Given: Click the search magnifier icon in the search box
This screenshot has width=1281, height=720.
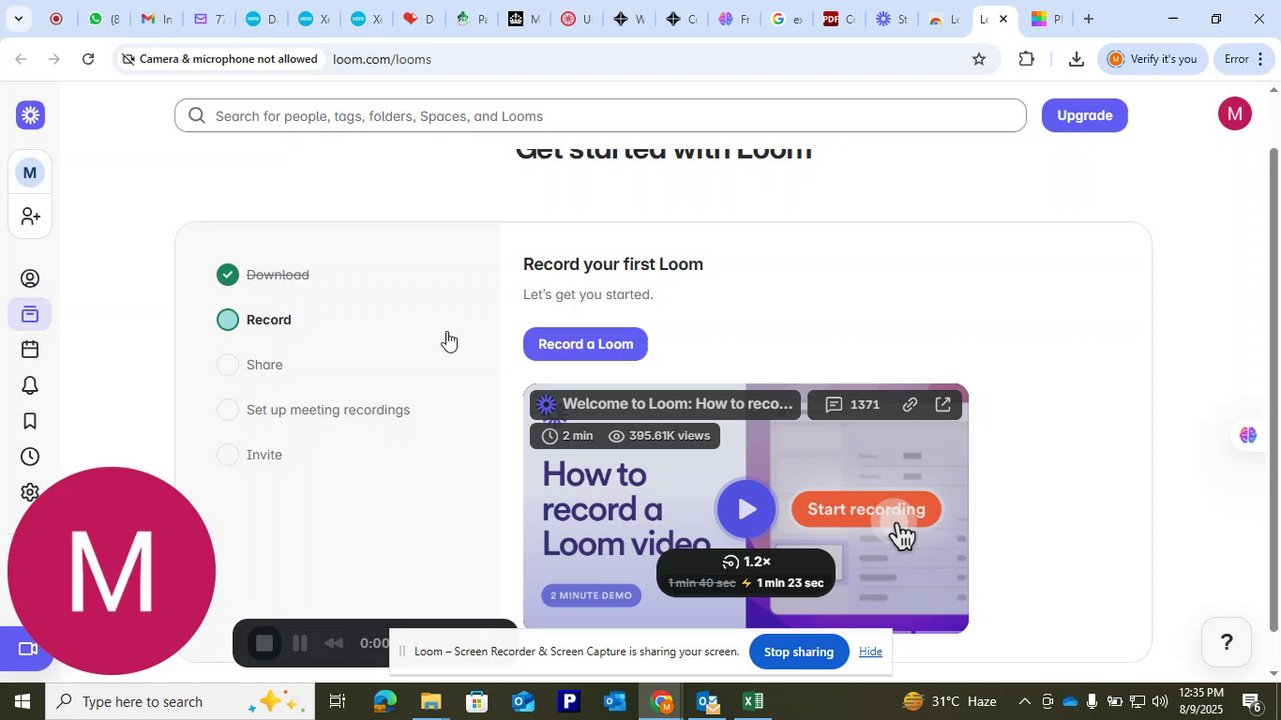Looking at the screenshot, I should [196, 116].
